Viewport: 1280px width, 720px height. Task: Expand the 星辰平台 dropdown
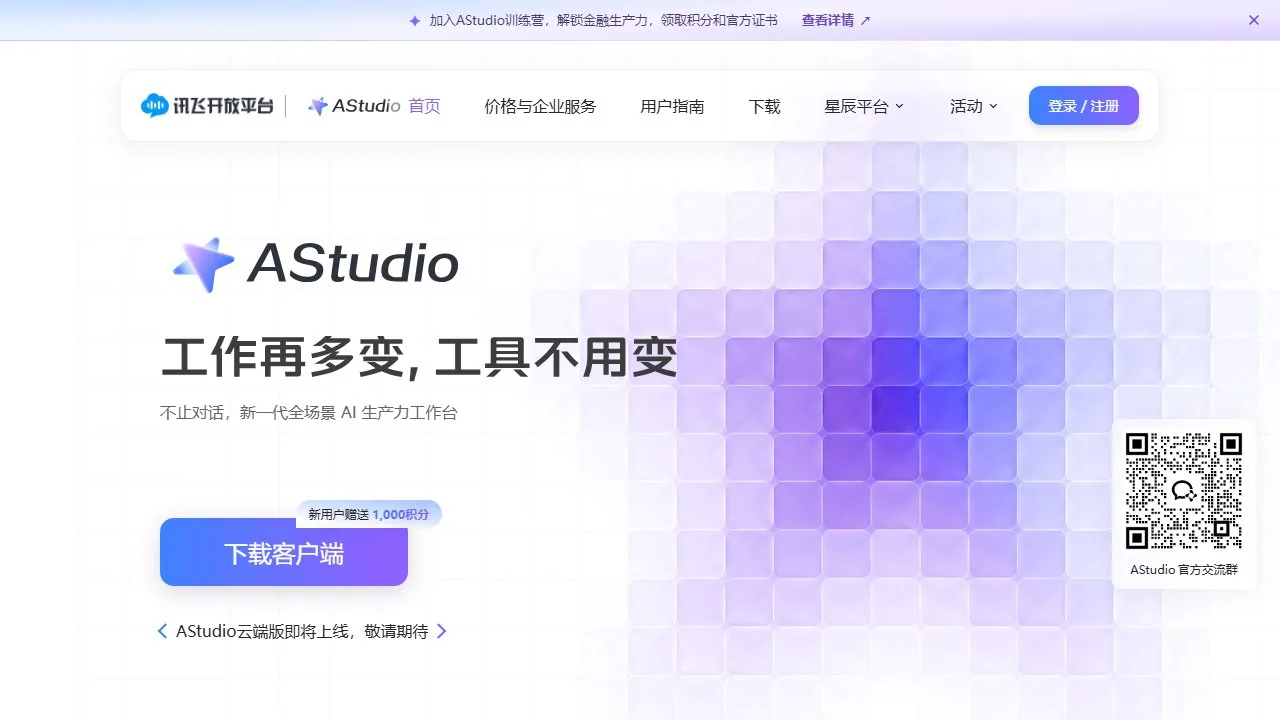click(864, 106)
